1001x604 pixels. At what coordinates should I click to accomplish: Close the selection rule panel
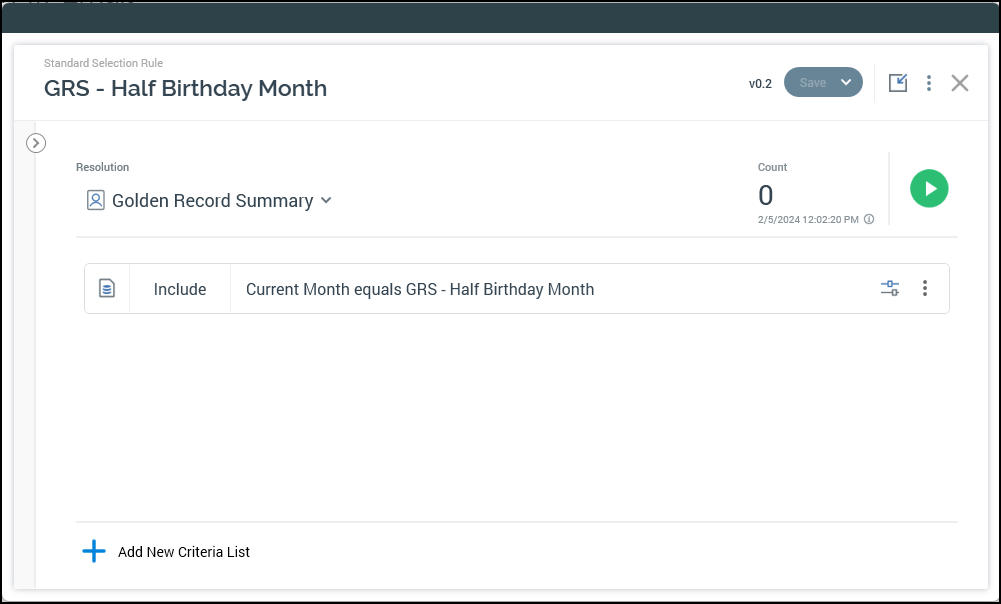pos(960,83)
